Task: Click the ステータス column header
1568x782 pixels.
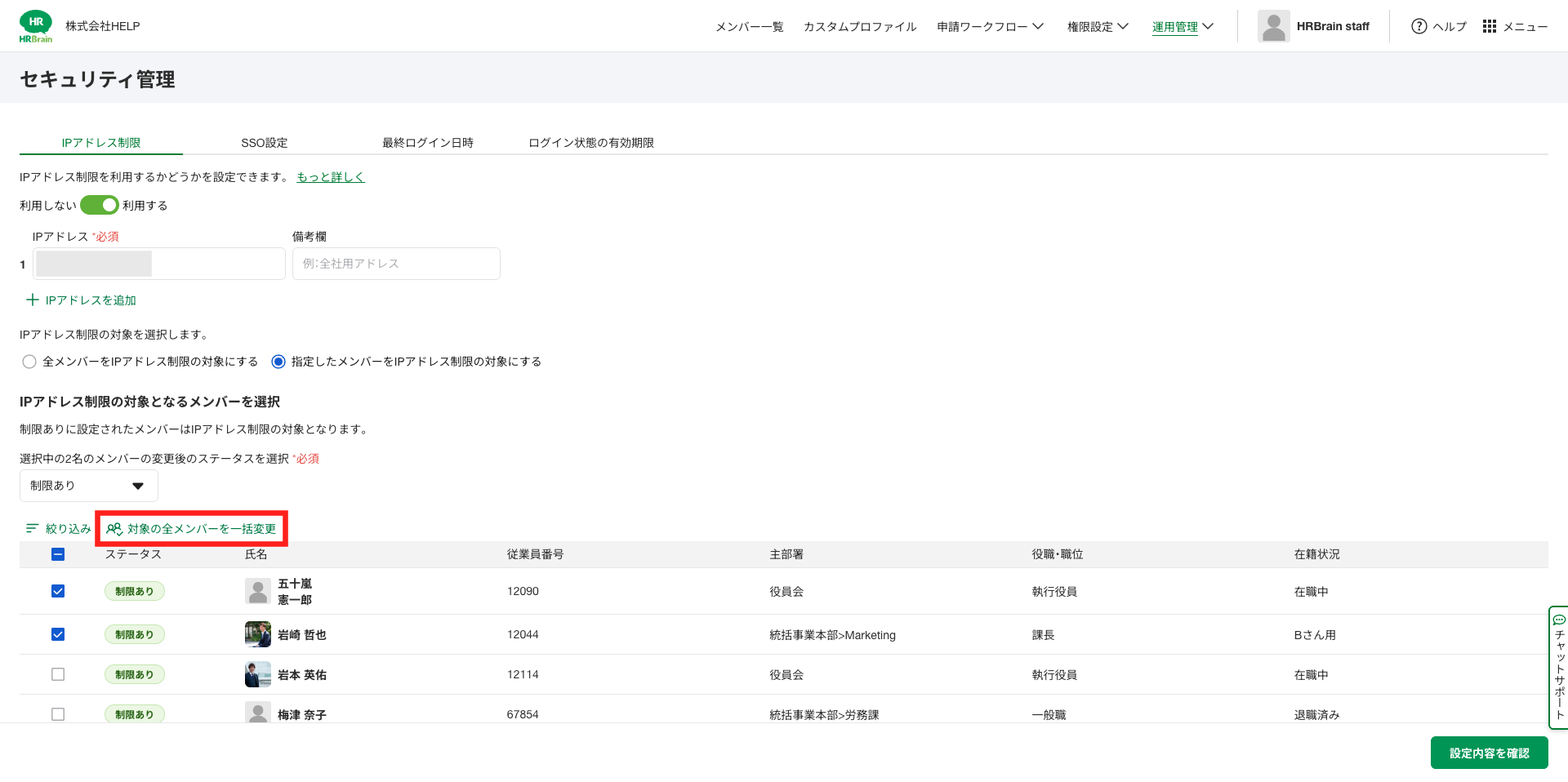Action: (x=133, y=553)
